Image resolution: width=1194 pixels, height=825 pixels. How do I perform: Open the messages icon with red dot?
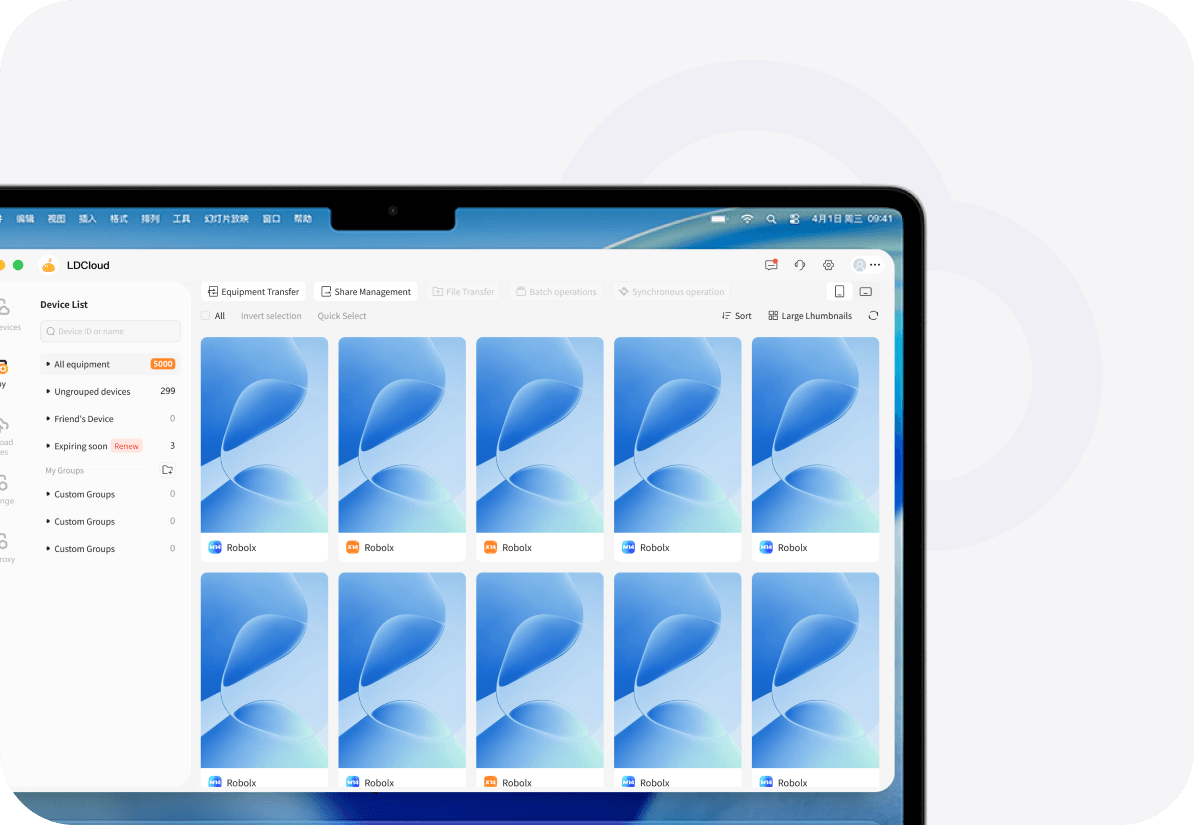pos(771,264)
